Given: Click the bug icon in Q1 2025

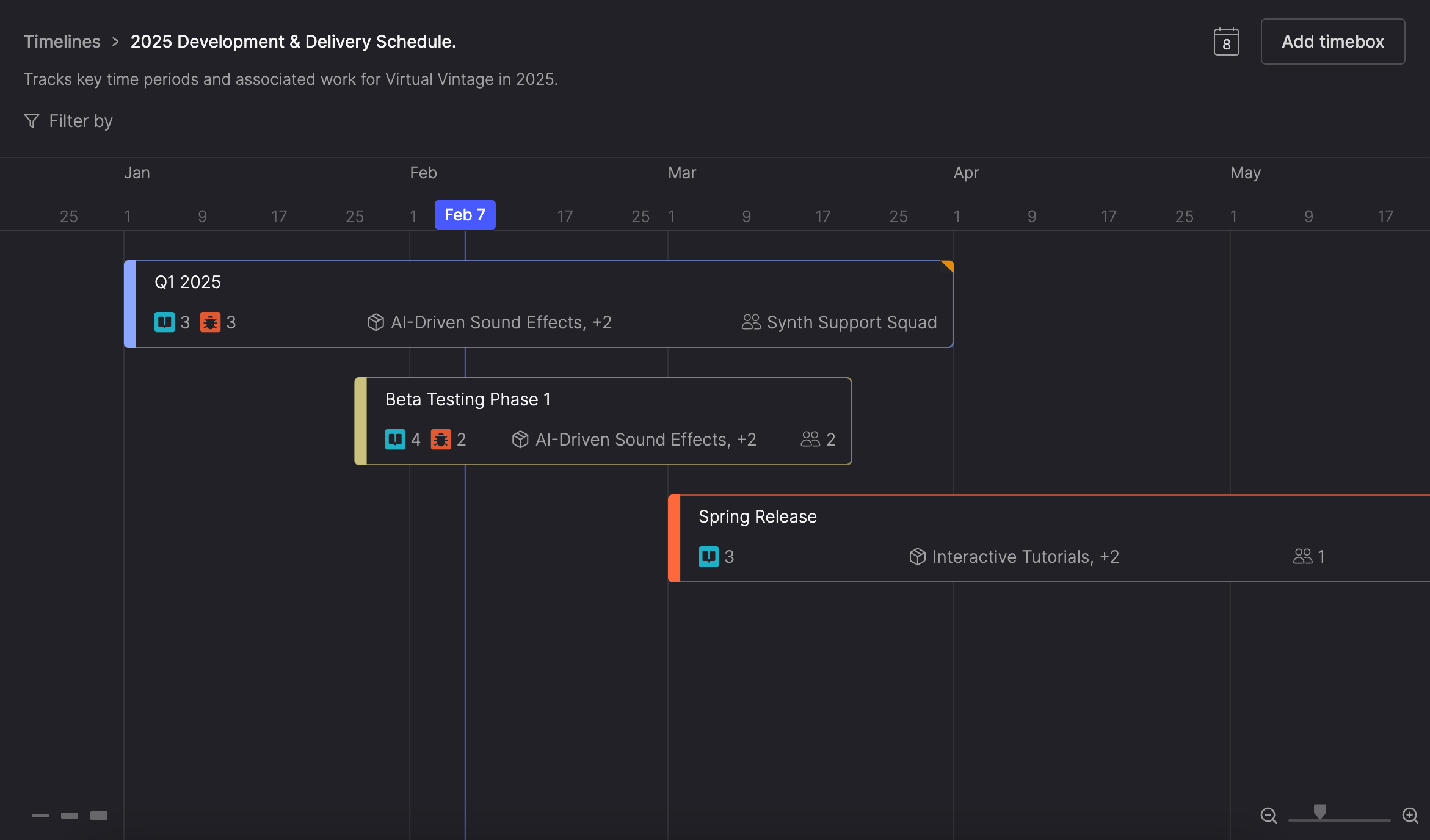Looking at the screenshot, I should (x=210, y=322).
